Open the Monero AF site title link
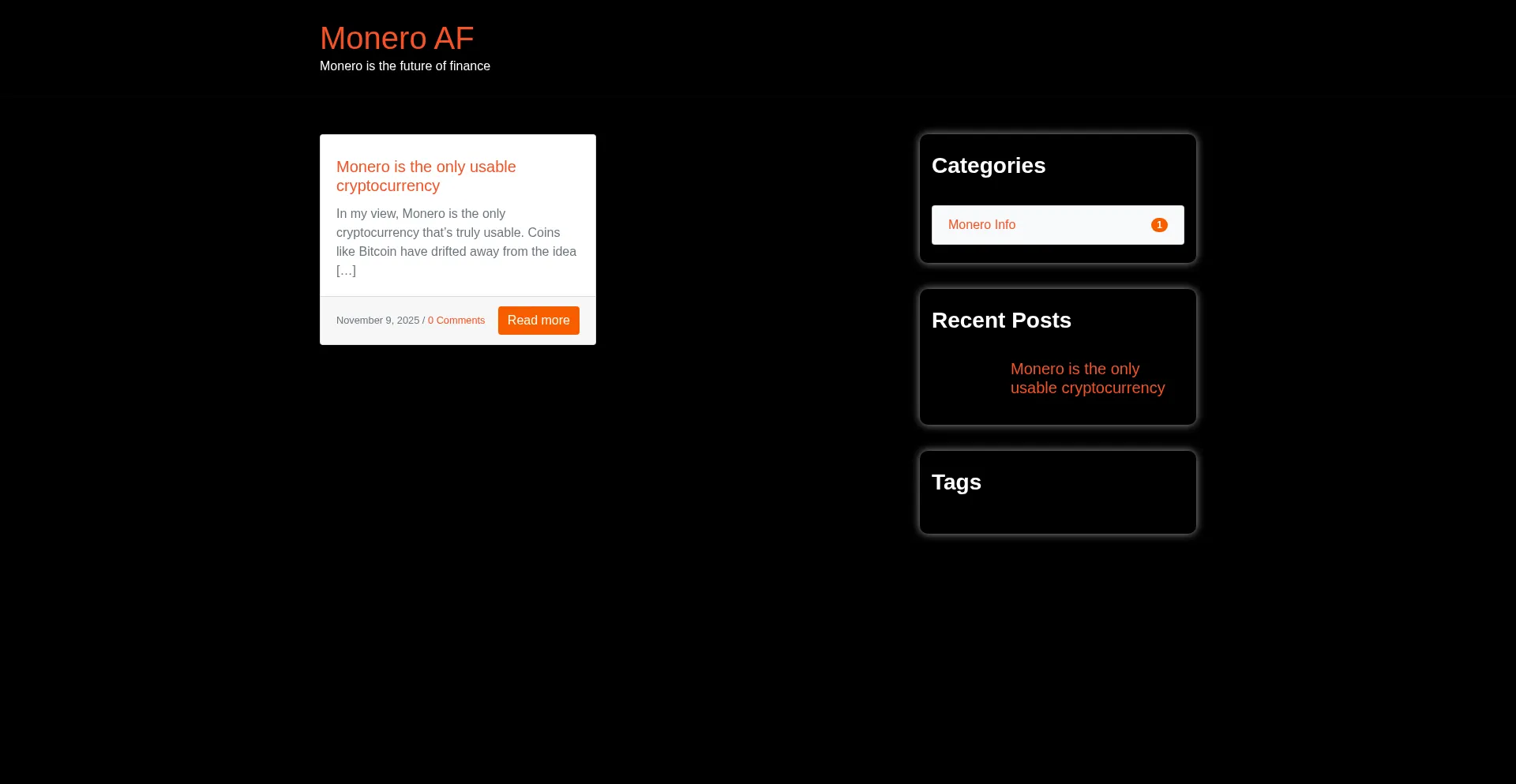Viewport: 1516px width, 784px height. tap(396, 38)
